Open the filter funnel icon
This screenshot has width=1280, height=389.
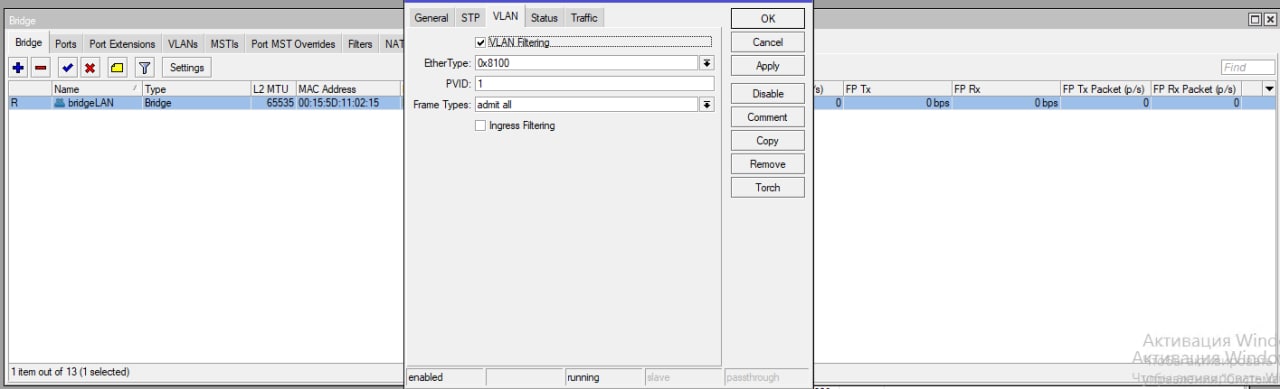[x=144, y=68]
